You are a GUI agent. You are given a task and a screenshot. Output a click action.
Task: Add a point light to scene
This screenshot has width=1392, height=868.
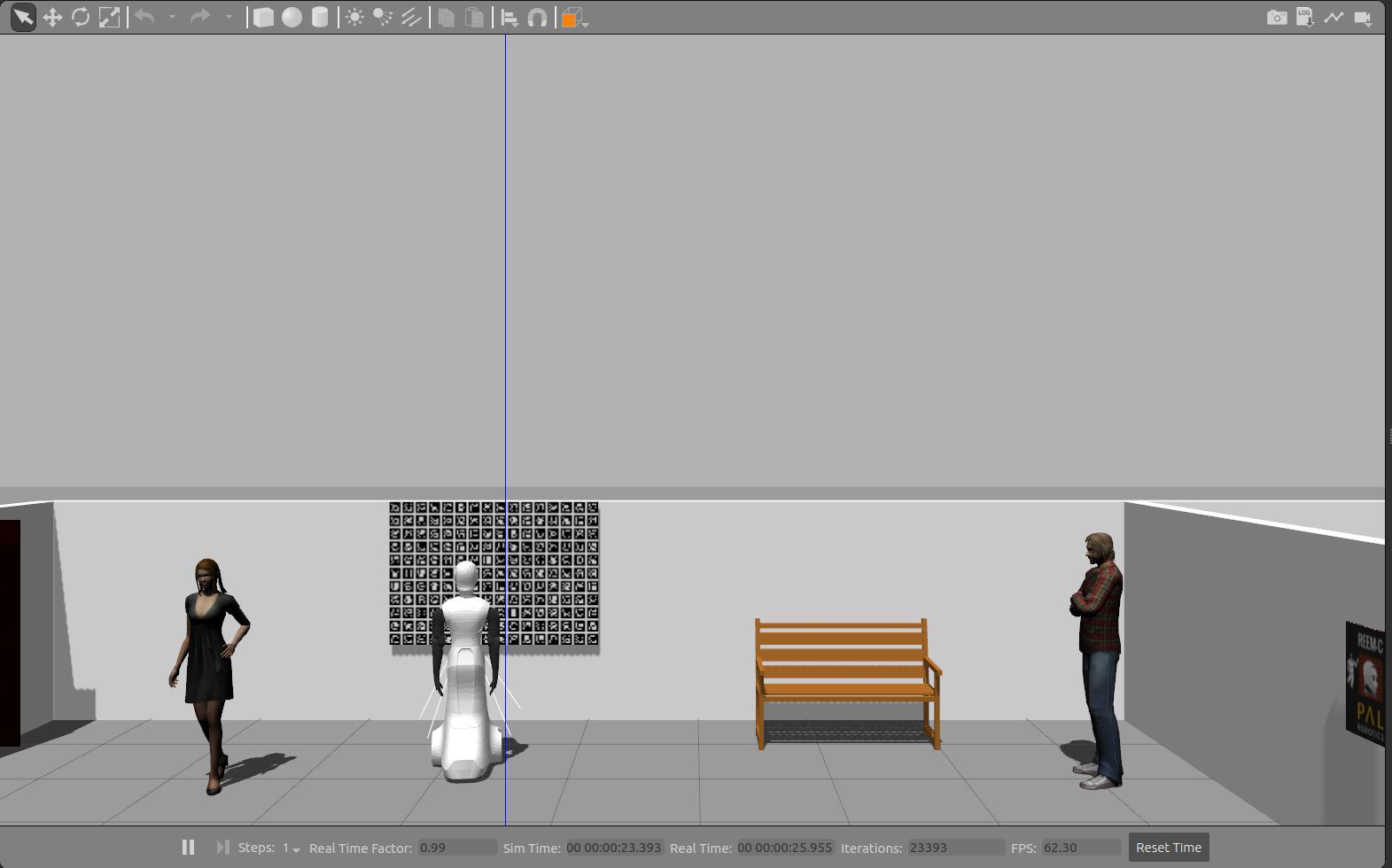[x=354, y=18]
